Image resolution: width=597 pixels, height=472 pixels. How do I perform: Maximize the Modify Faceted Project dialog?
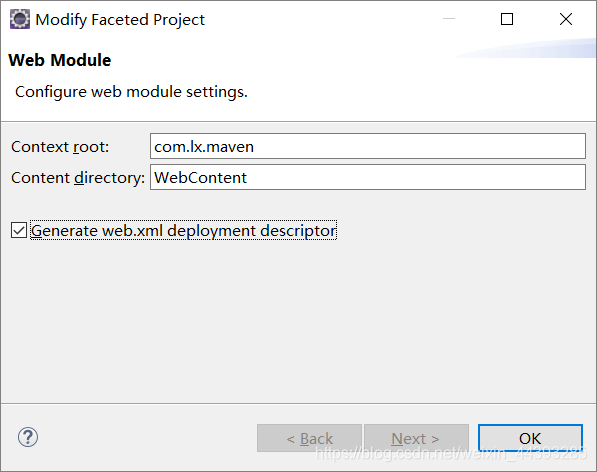507,19
